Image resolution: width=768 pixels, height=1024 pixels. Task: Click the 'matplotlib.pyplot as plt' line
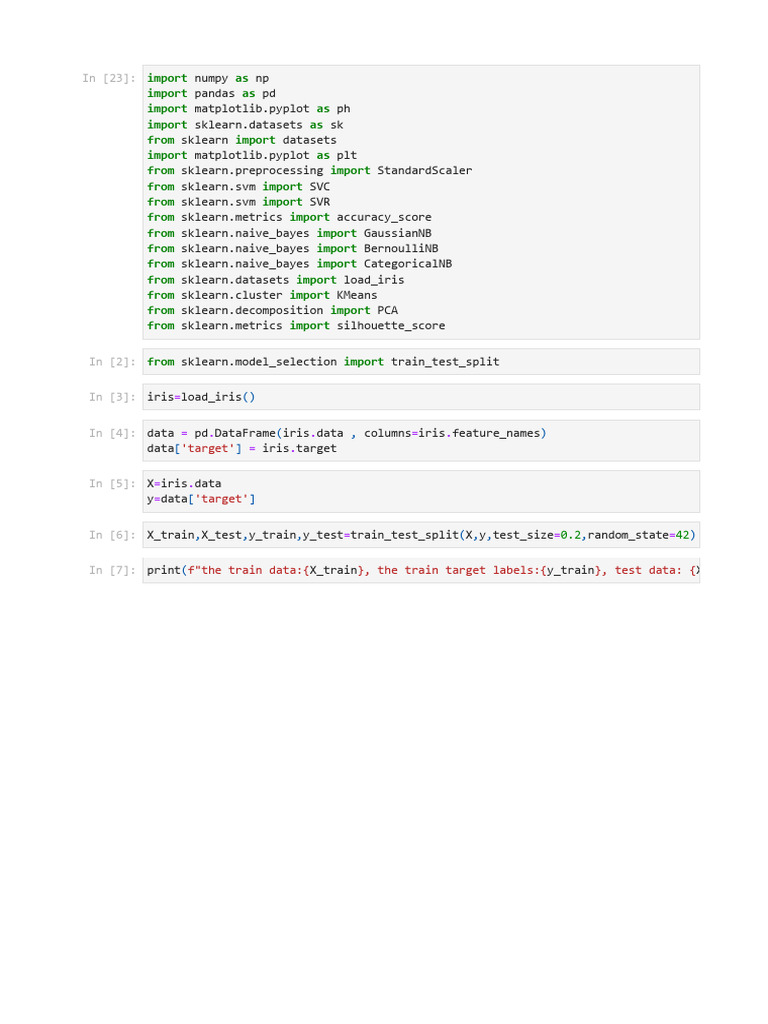point(252,155)
